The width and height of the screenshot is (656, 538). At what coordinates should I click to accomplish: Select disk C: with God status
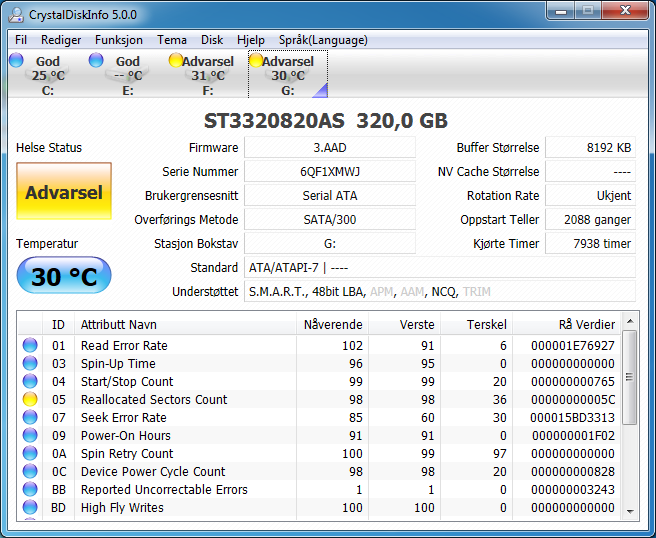[48, 74]
